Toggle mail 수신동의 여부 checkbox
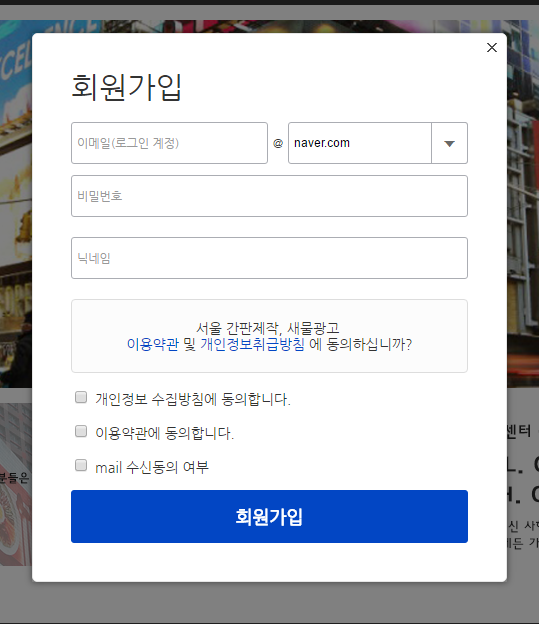The image size is (539, 624). point(81,465)
